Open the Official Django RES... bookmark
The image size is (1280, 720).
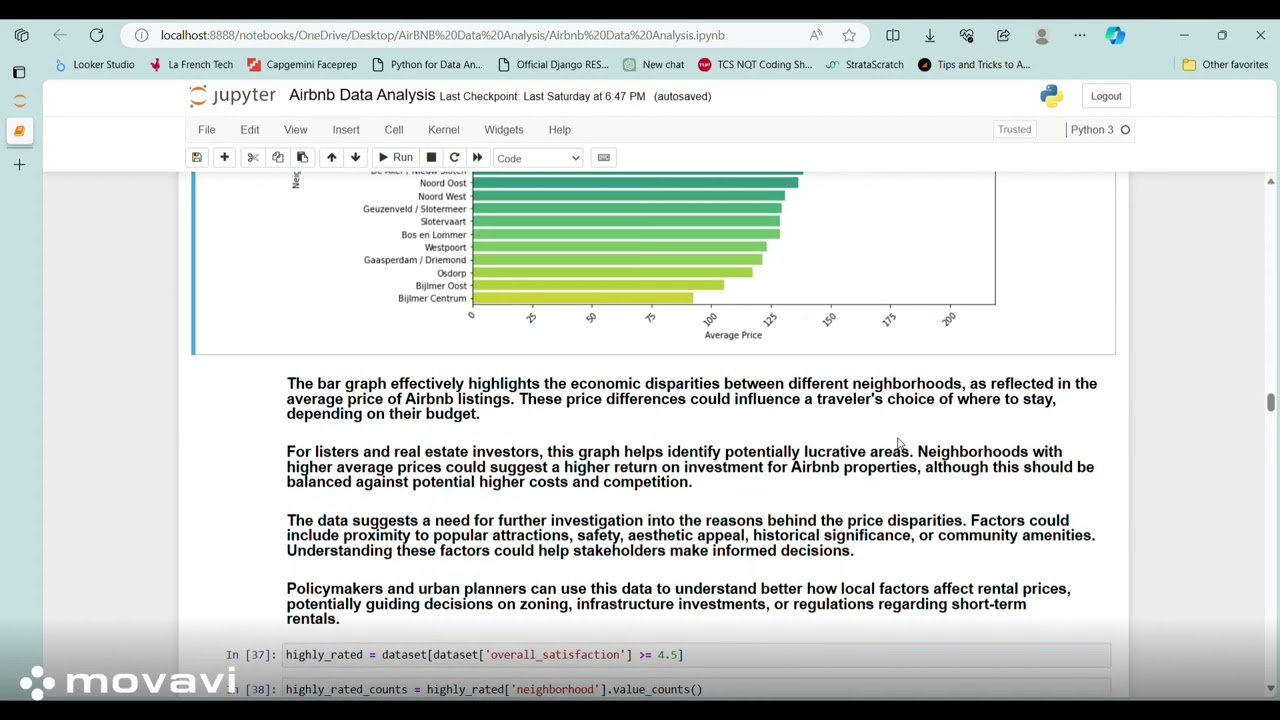click(554, 65)
